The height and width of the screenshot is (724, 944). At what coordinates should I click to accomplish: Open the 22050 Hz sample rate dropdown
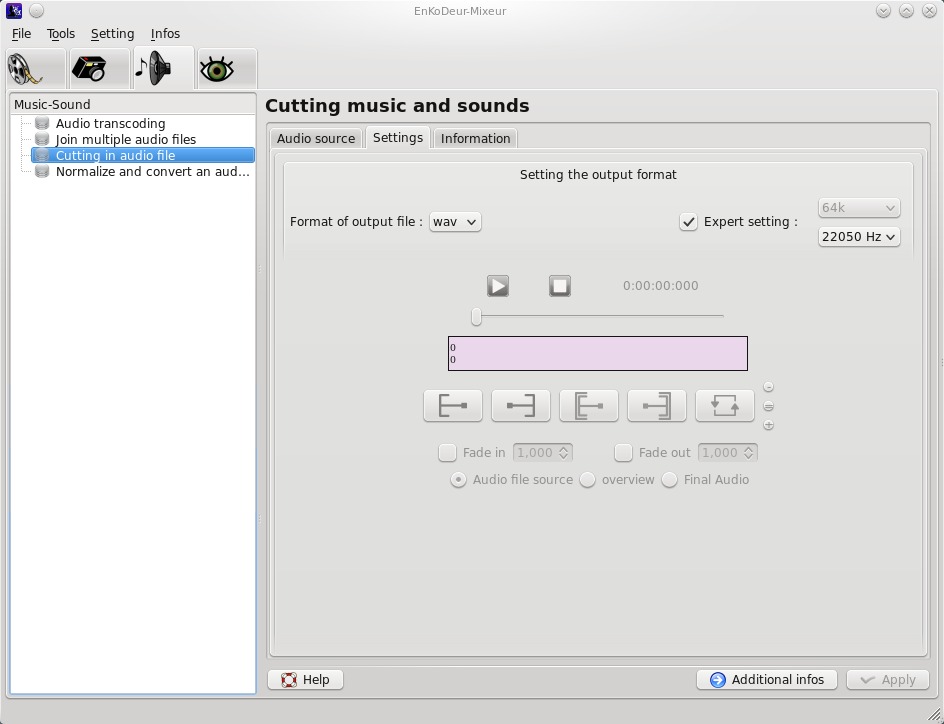point(859,237)
